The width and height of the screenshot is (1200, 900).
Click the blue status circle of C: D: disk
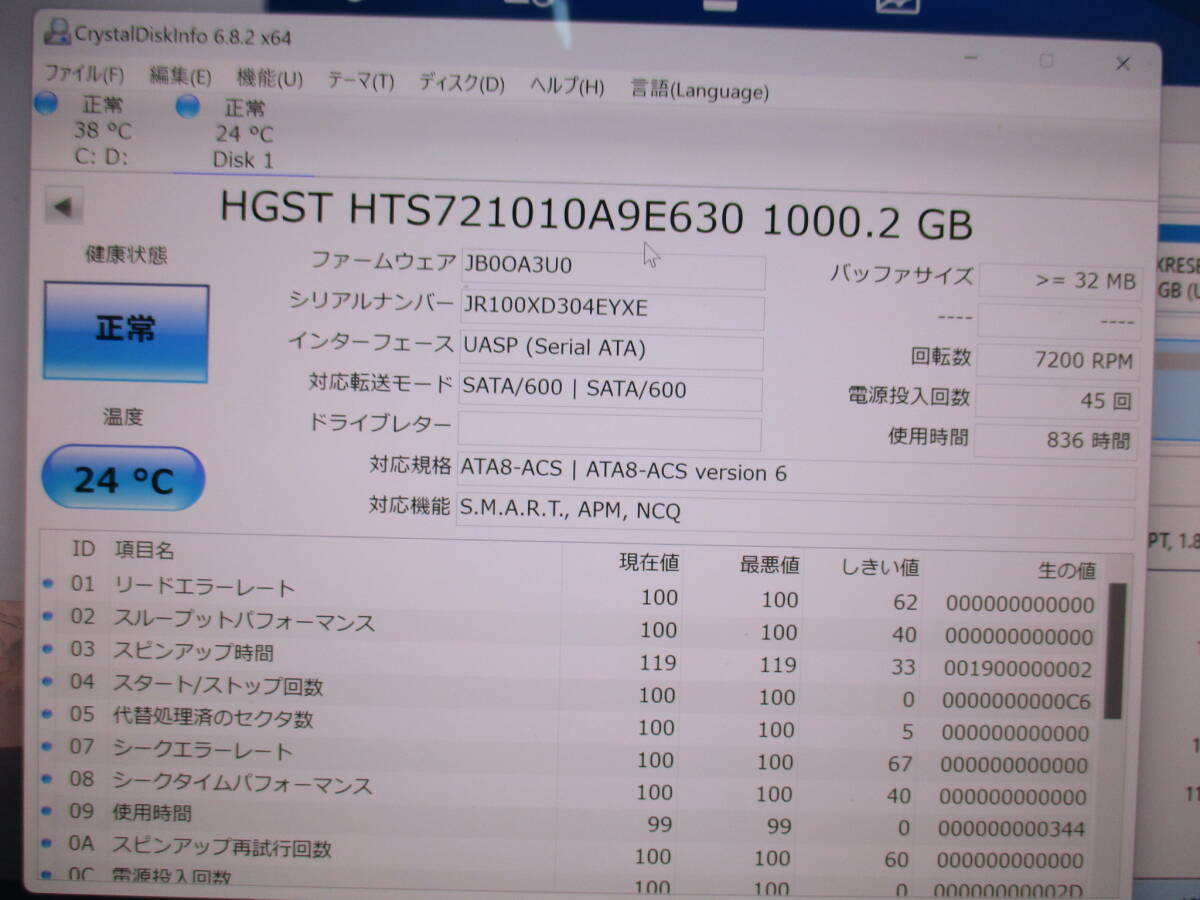pyautogui.click(x=46, y=103)
